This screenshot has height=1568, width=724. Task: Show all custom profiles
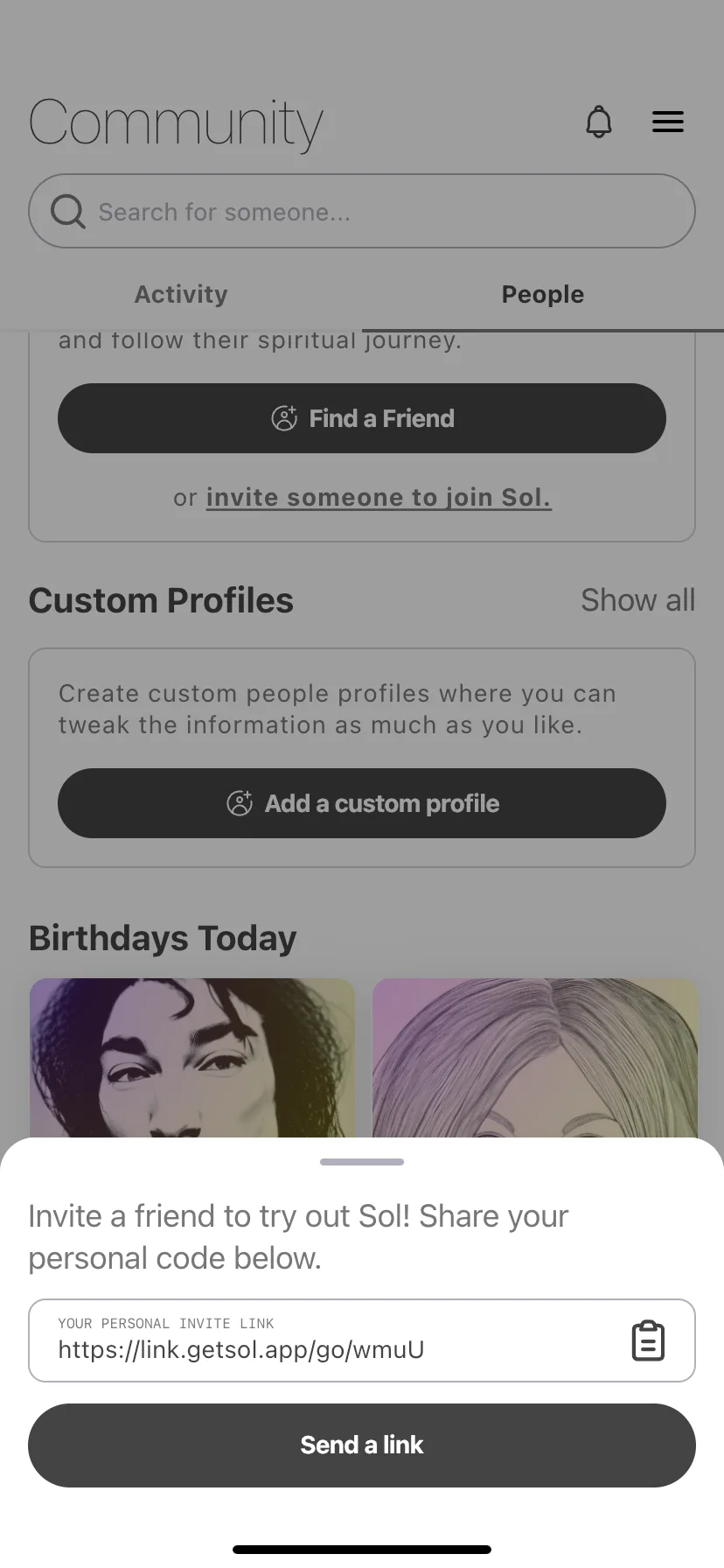[638, 600]
